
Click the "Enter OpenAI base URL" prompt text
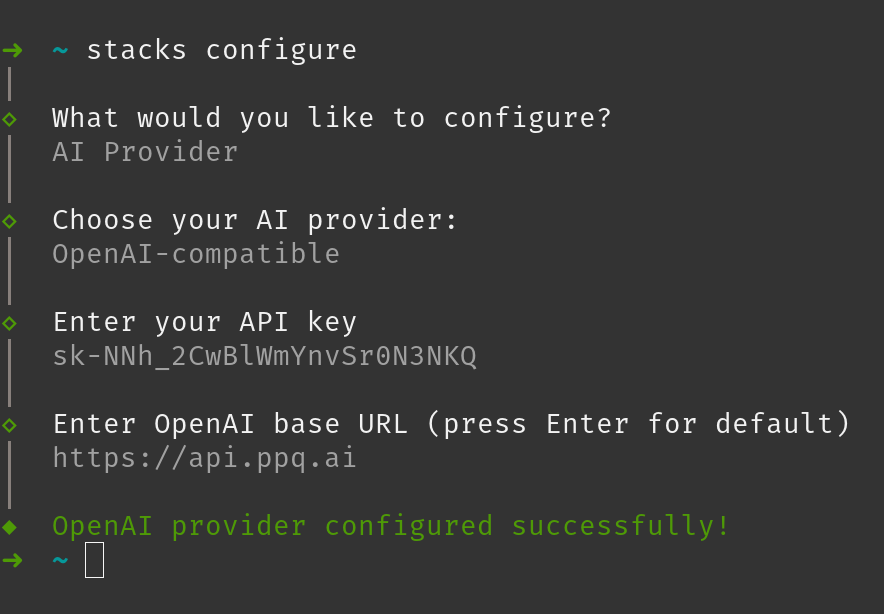pos(451,424)
